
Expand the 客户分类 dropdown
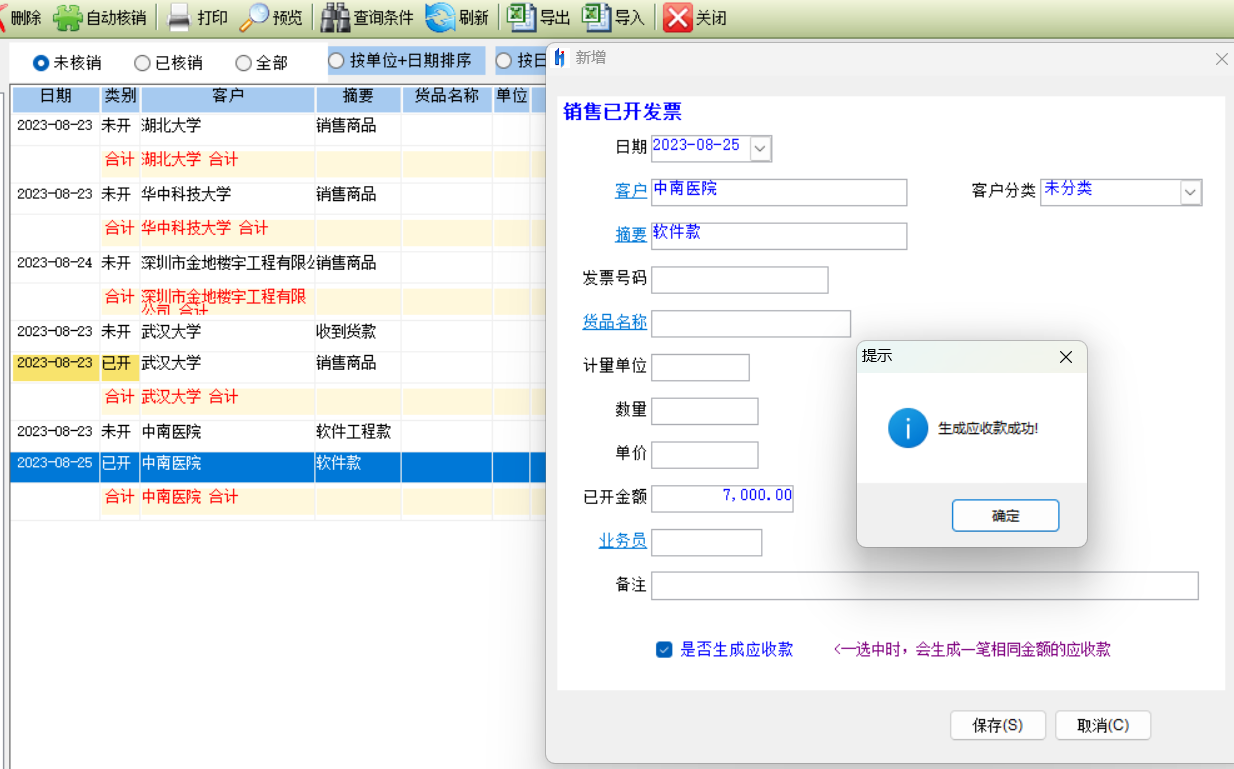click(1190, 192)
